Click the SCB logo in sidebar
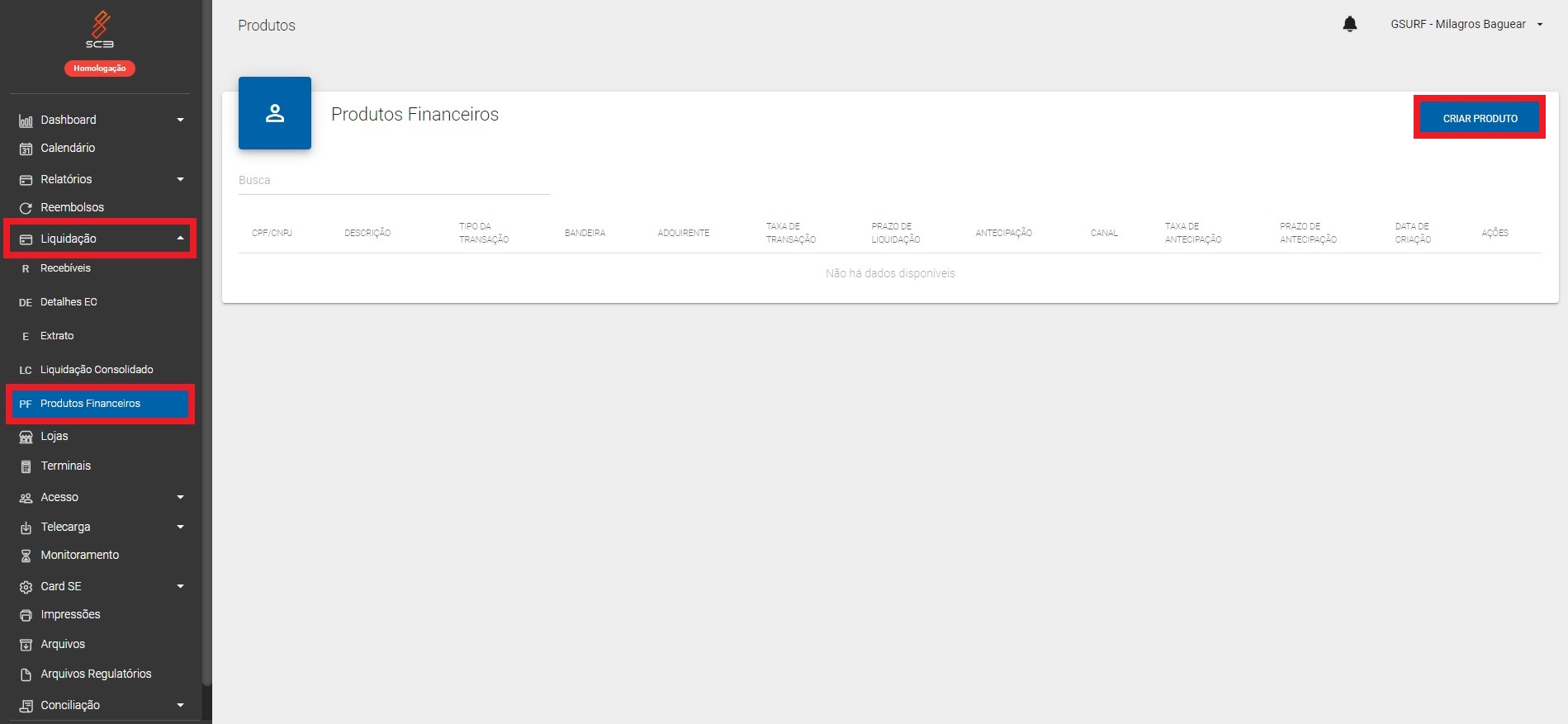 (x=100, y=30)
